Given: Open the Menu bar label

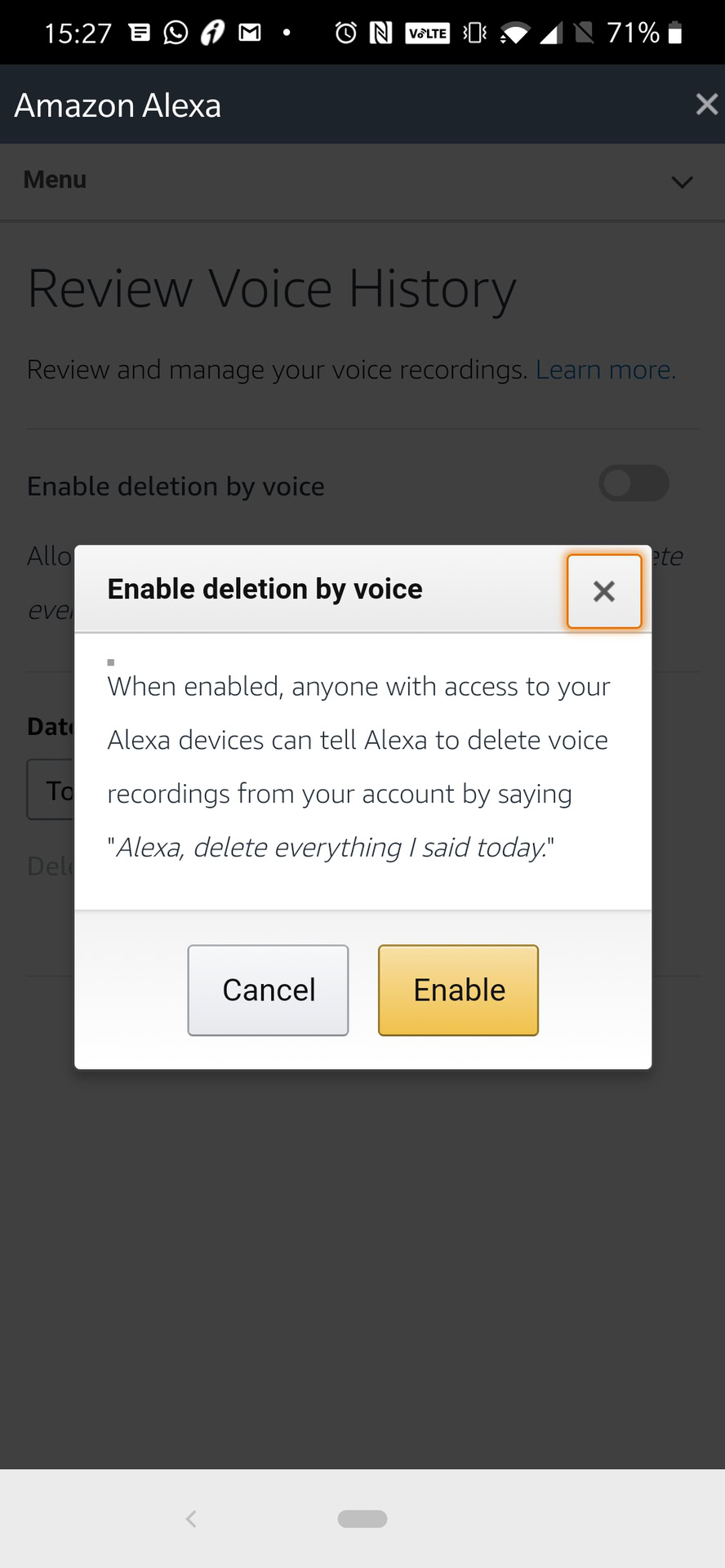Looking at the screenshot, I should [x=55, y=180].
